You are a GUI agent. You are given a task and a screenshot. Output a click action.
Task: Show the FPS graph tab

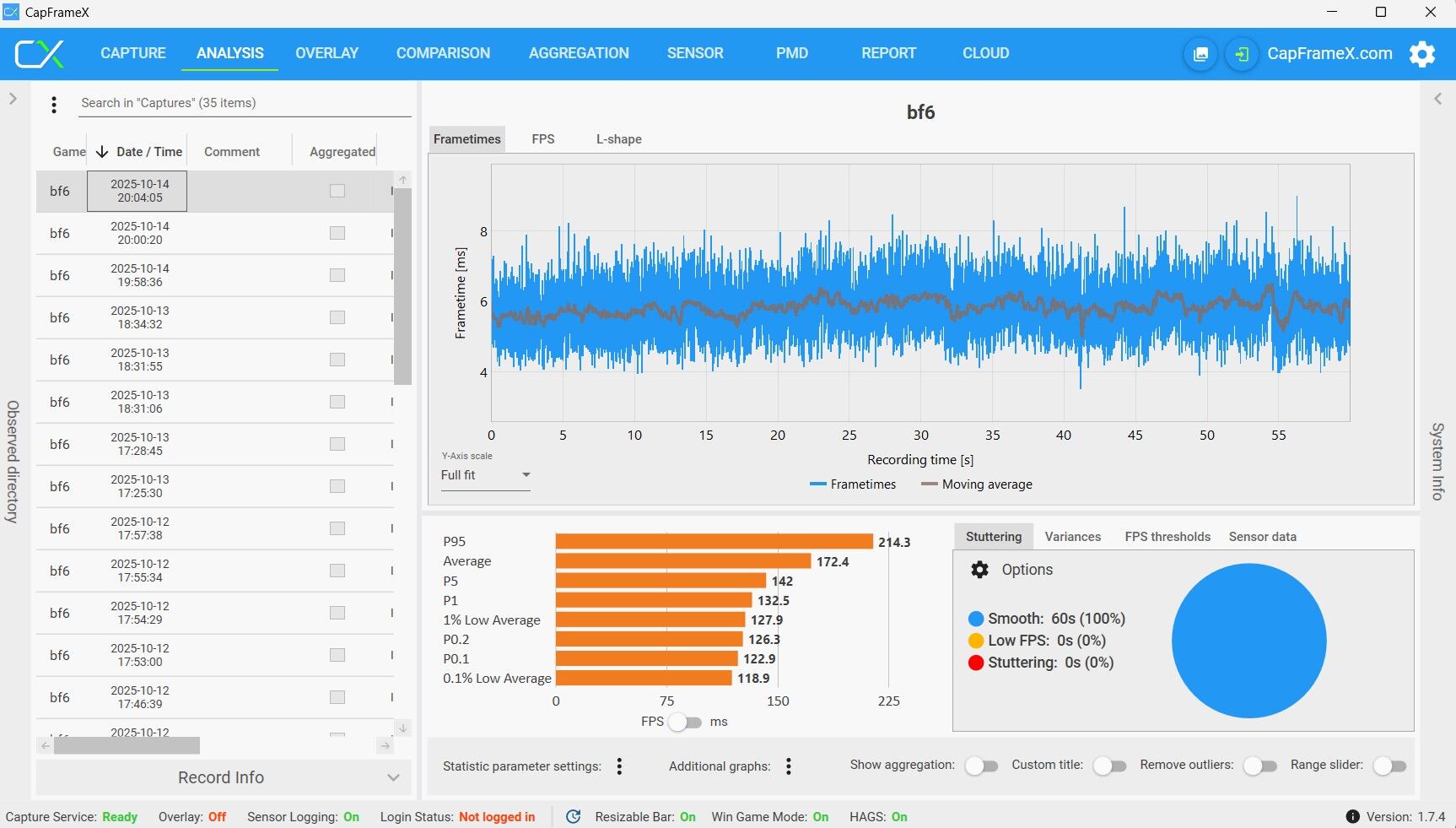[x=543, y=139]
